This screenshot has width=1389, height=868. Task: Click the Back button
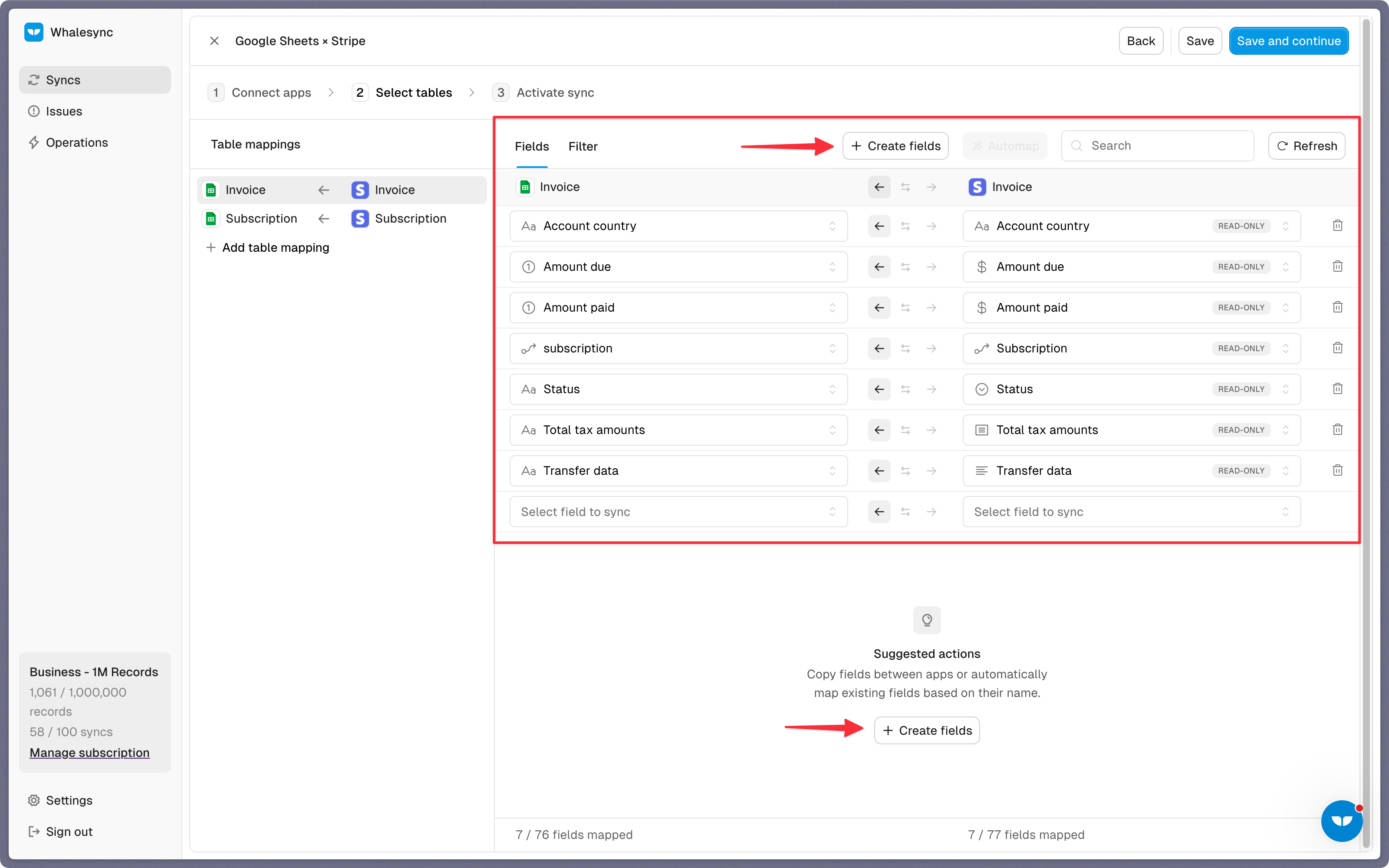pyautogui.click(x=1140, y=41)
